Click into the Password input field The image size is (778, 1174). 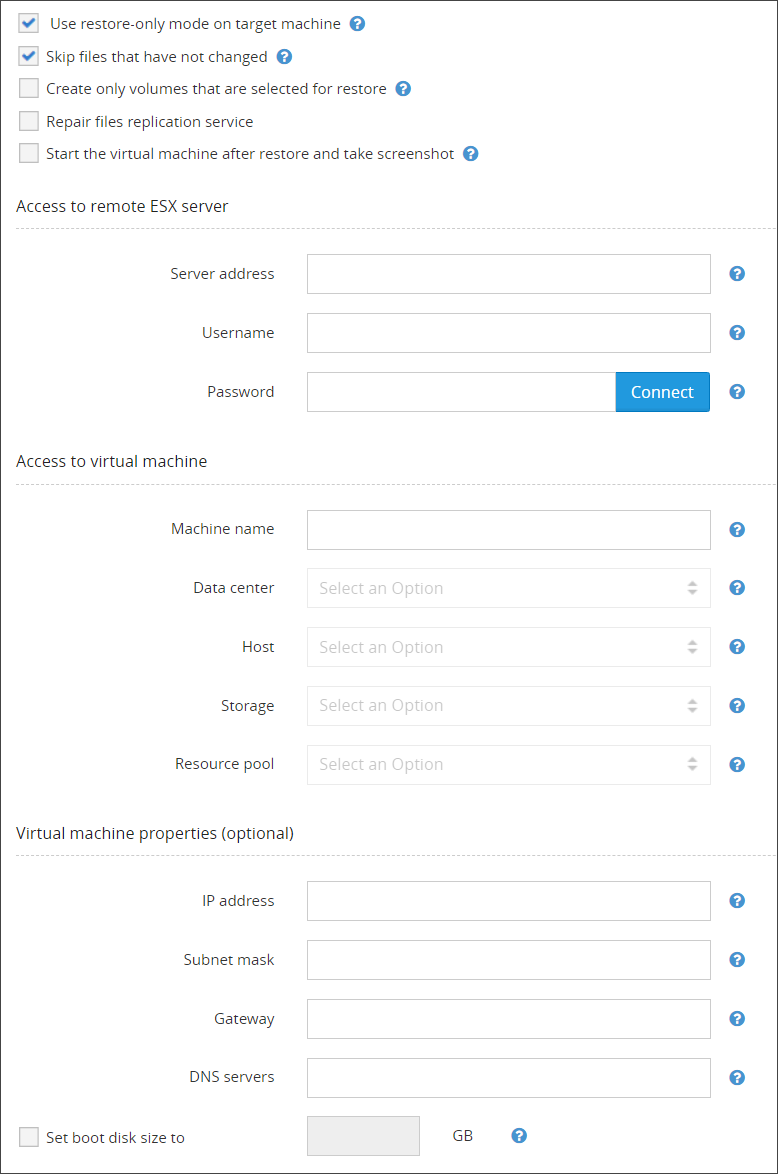[x=460, y=392]
